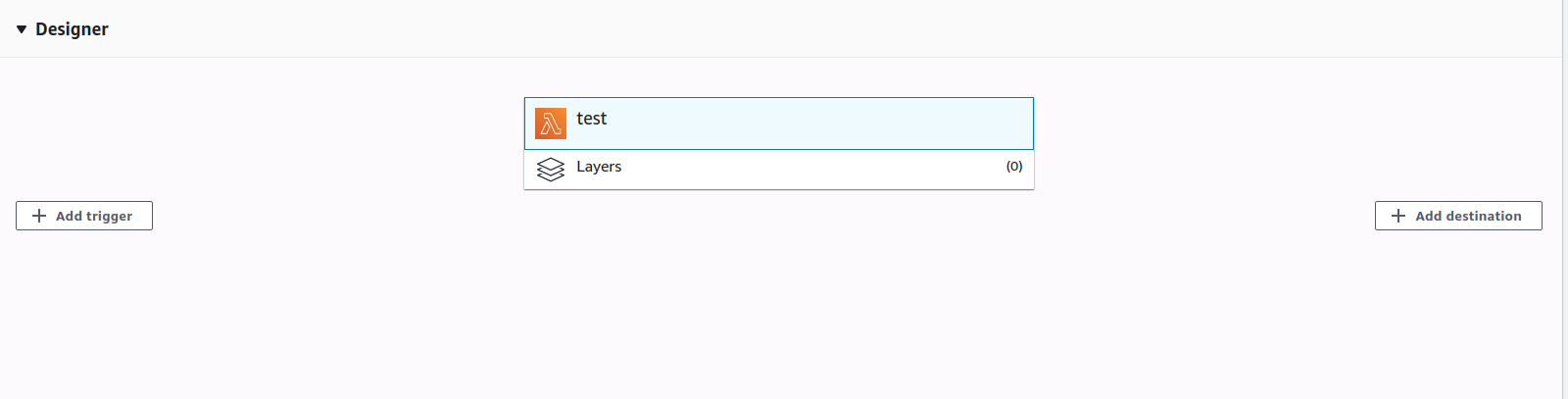Open the Layers label
Viewport: 1568px width, 399px height.
pos(599,167)
